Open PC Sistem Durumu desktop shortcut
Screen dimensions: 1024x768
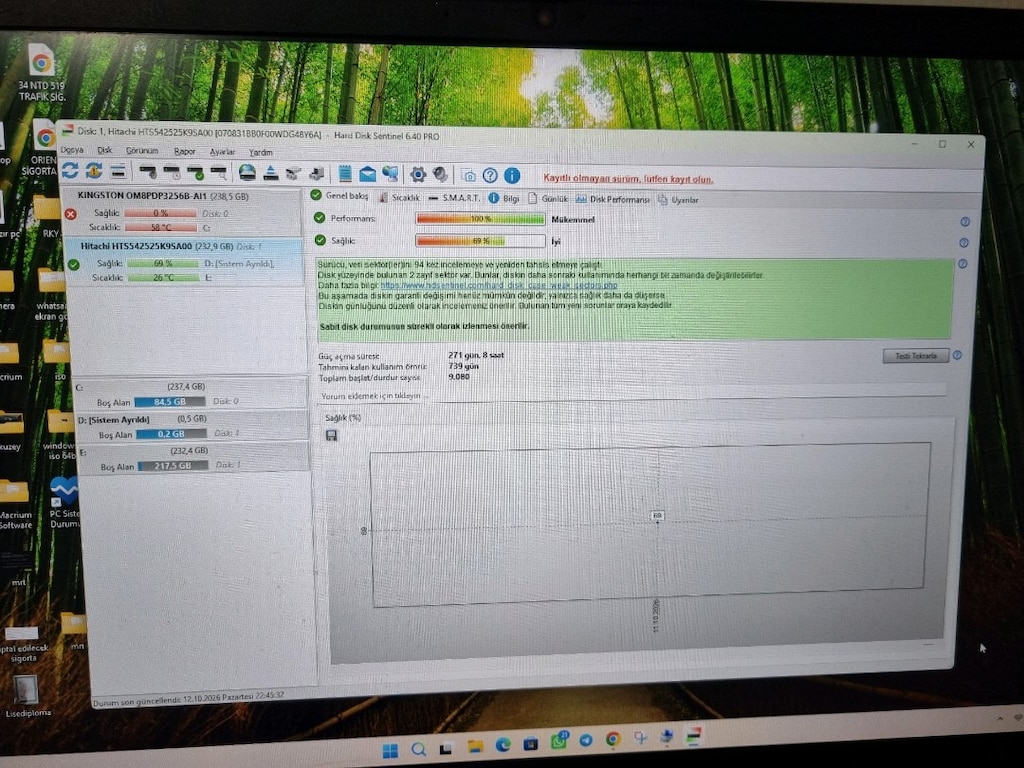[x=63, y=502]
